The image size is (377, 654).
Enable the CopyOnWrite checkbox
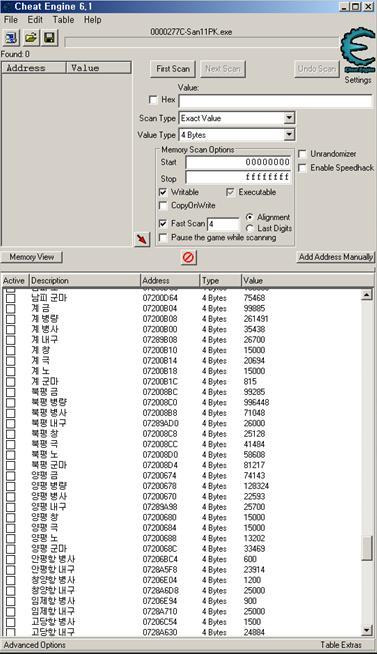(x=163, y=206)
